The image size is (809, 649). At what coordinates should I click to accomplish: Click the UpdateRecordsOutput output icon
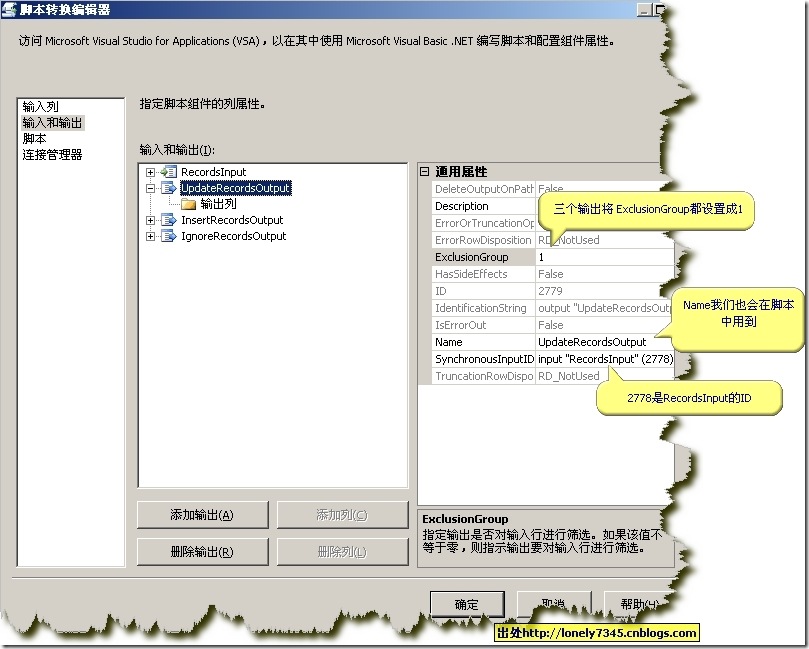168,188
